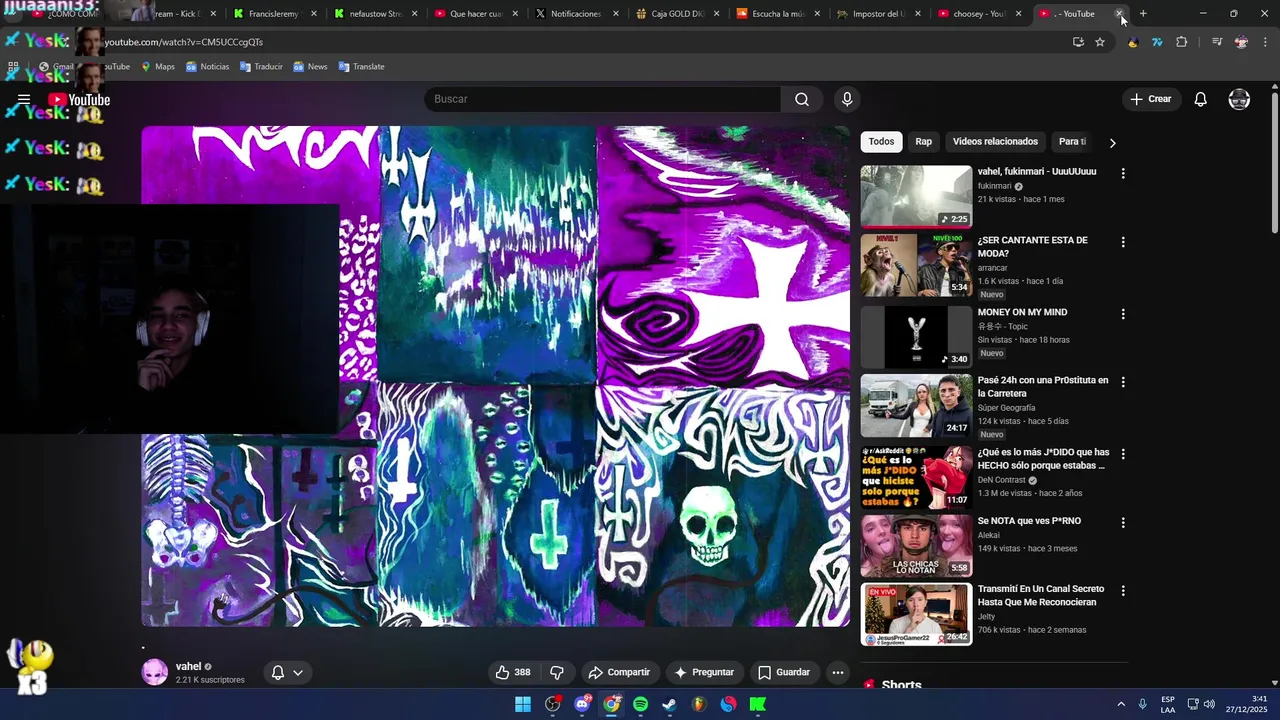Like the video with 388 likes
Image resolution: width=1280 pixels, height=720 pixels.
click(513, 672)
